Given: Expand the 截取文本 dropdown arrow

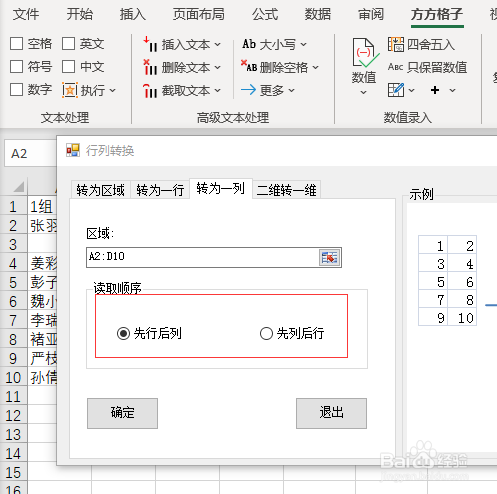Looking at the screenshot, I should [217, 90].
